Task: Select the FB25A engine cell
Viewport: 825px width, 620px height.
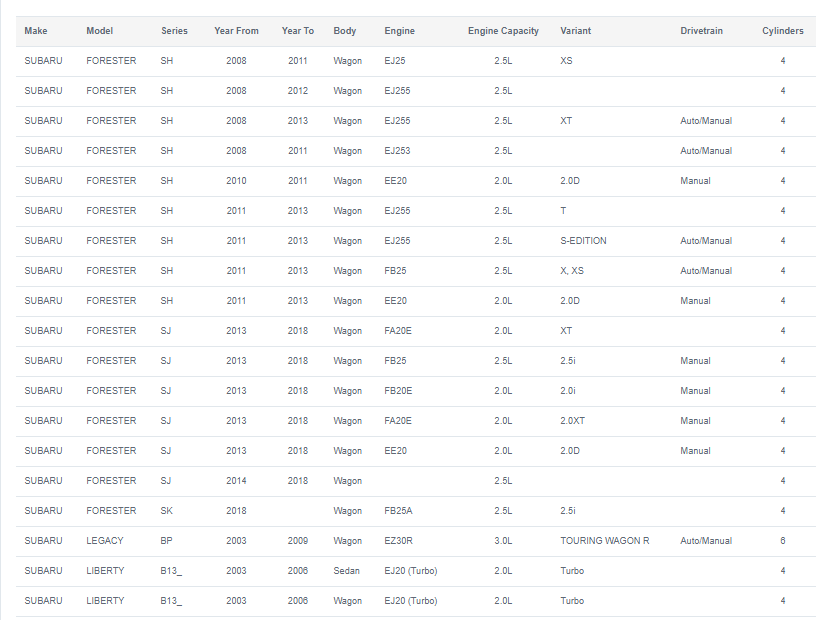Action: pyautogui.click(x=398, y=511)
